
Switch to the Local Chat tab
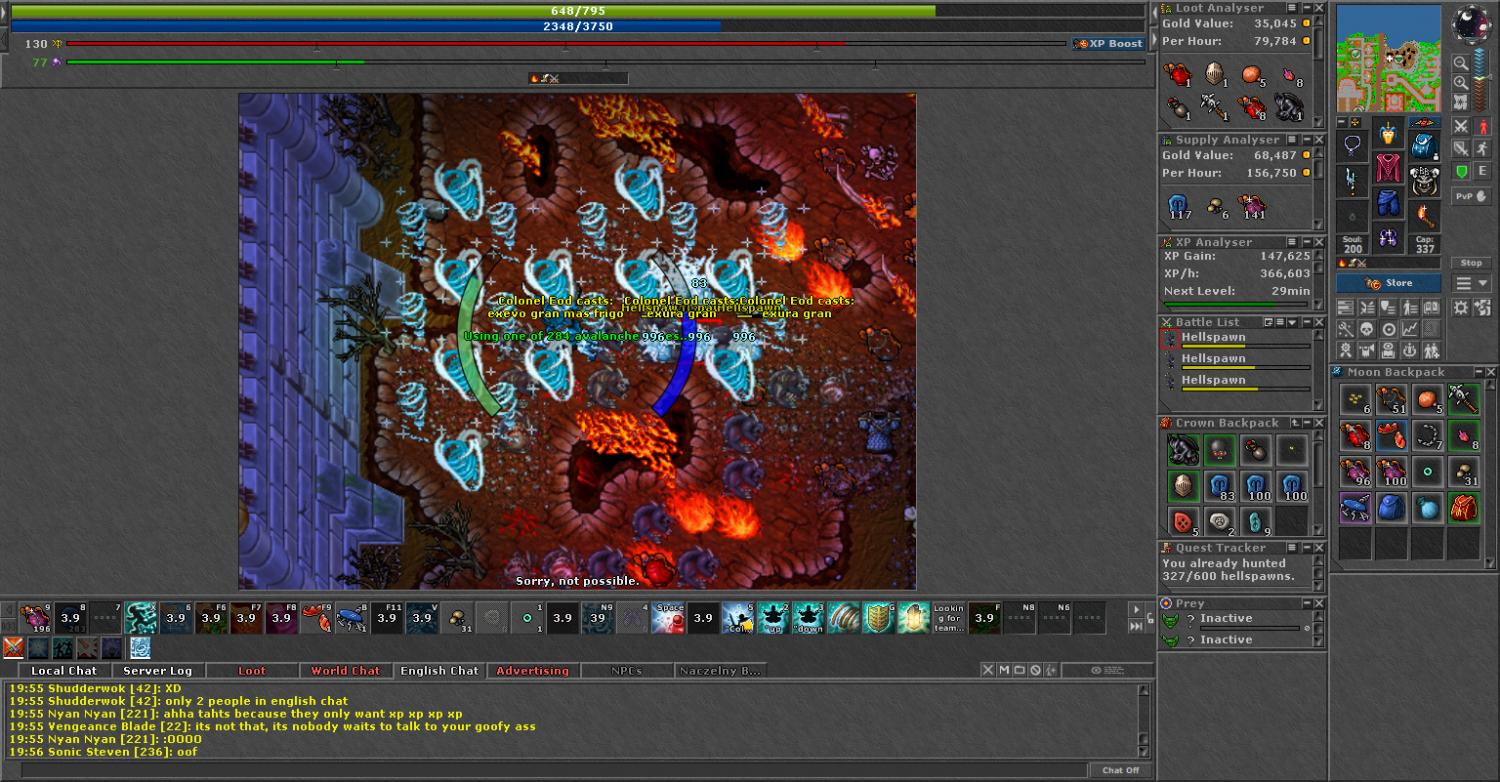pyautogui.click(x=64, y=671)
